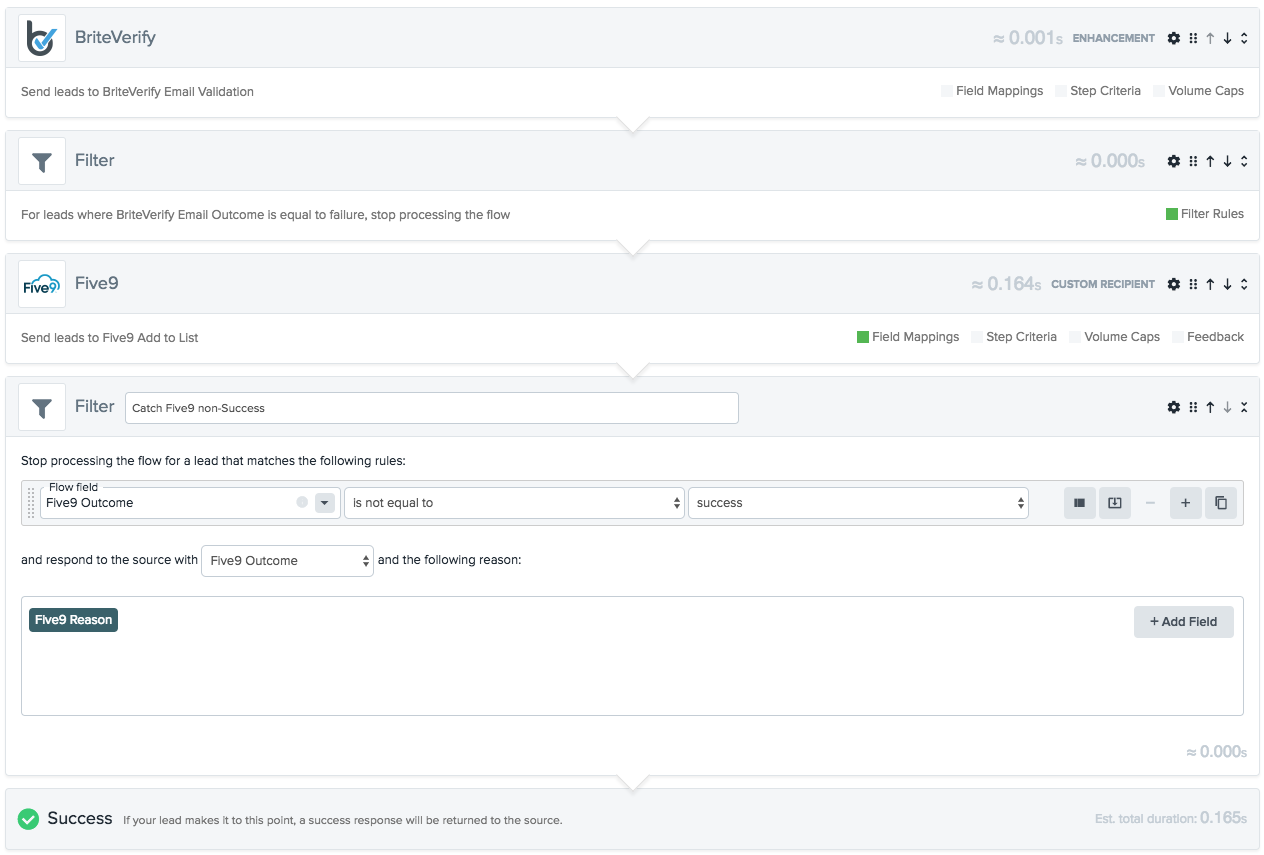Screen dimensions: 1264x855
Task: Expand the Five9 step details
Action: 1244,284
